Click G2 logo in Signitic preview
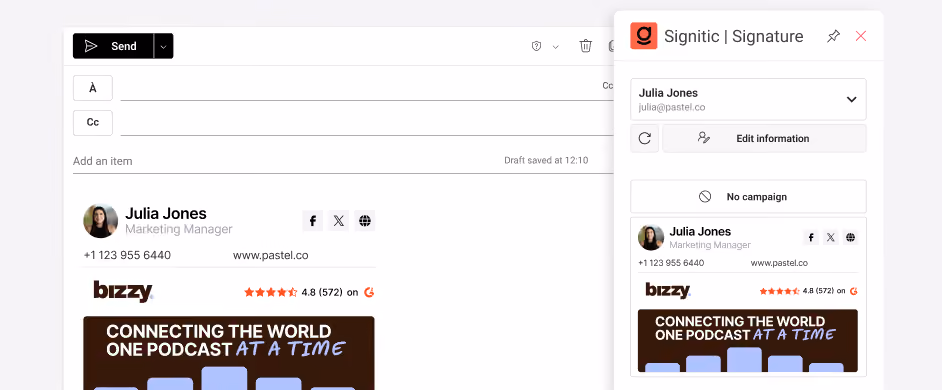 point(854,291)
